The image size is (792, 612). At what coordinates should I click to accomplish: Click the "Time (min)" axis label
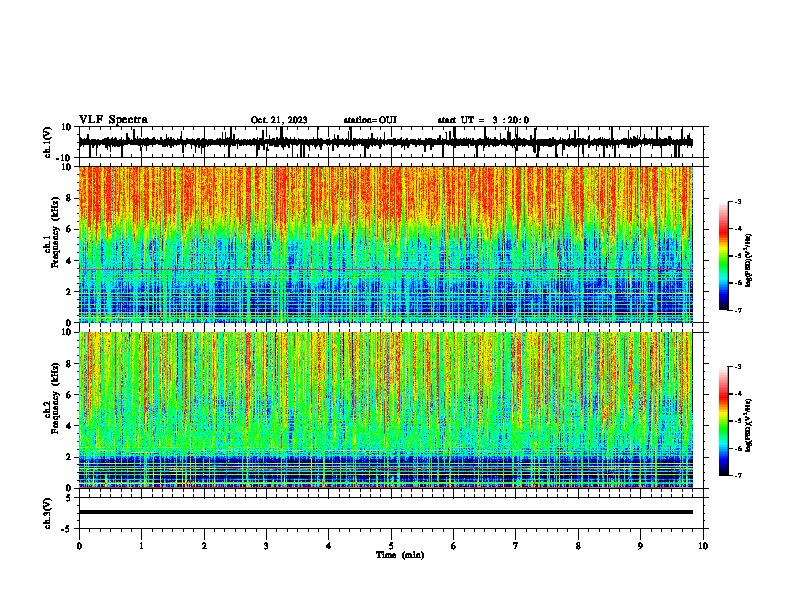tap(400, 555)
